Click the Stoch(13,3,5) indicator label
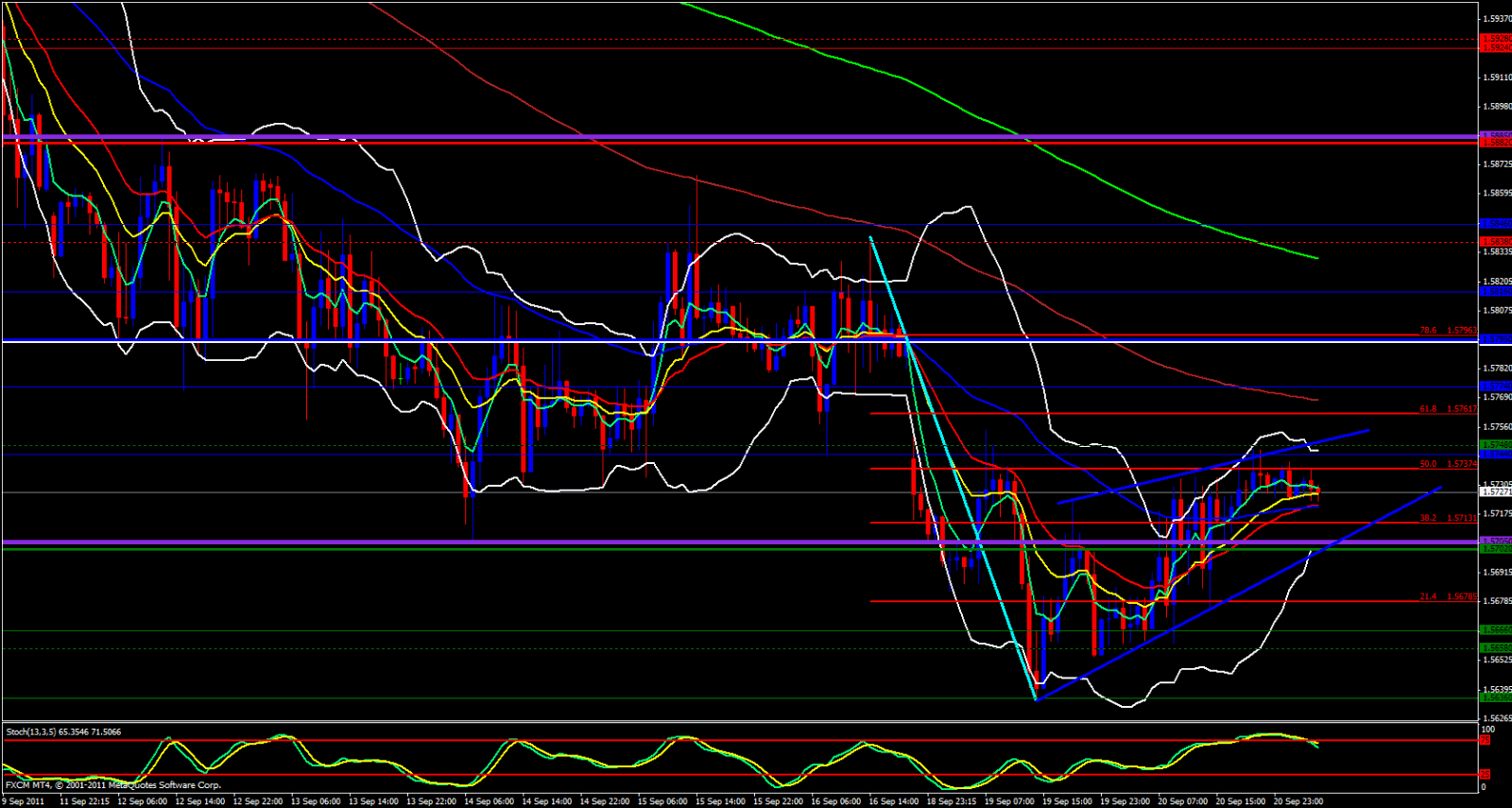 tap(63, 731)
